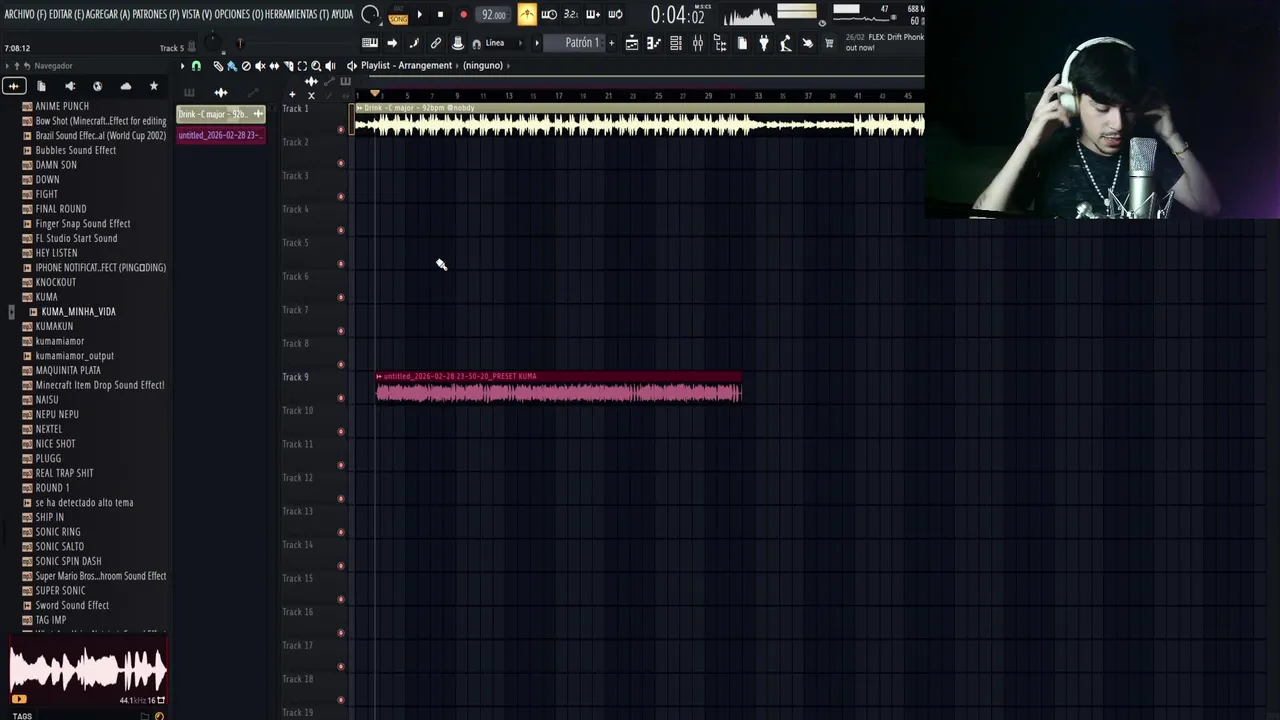Viewport: 1280px width, 720px height.
Task: Show audio waveform tab in browser
Action: [14, 86]
